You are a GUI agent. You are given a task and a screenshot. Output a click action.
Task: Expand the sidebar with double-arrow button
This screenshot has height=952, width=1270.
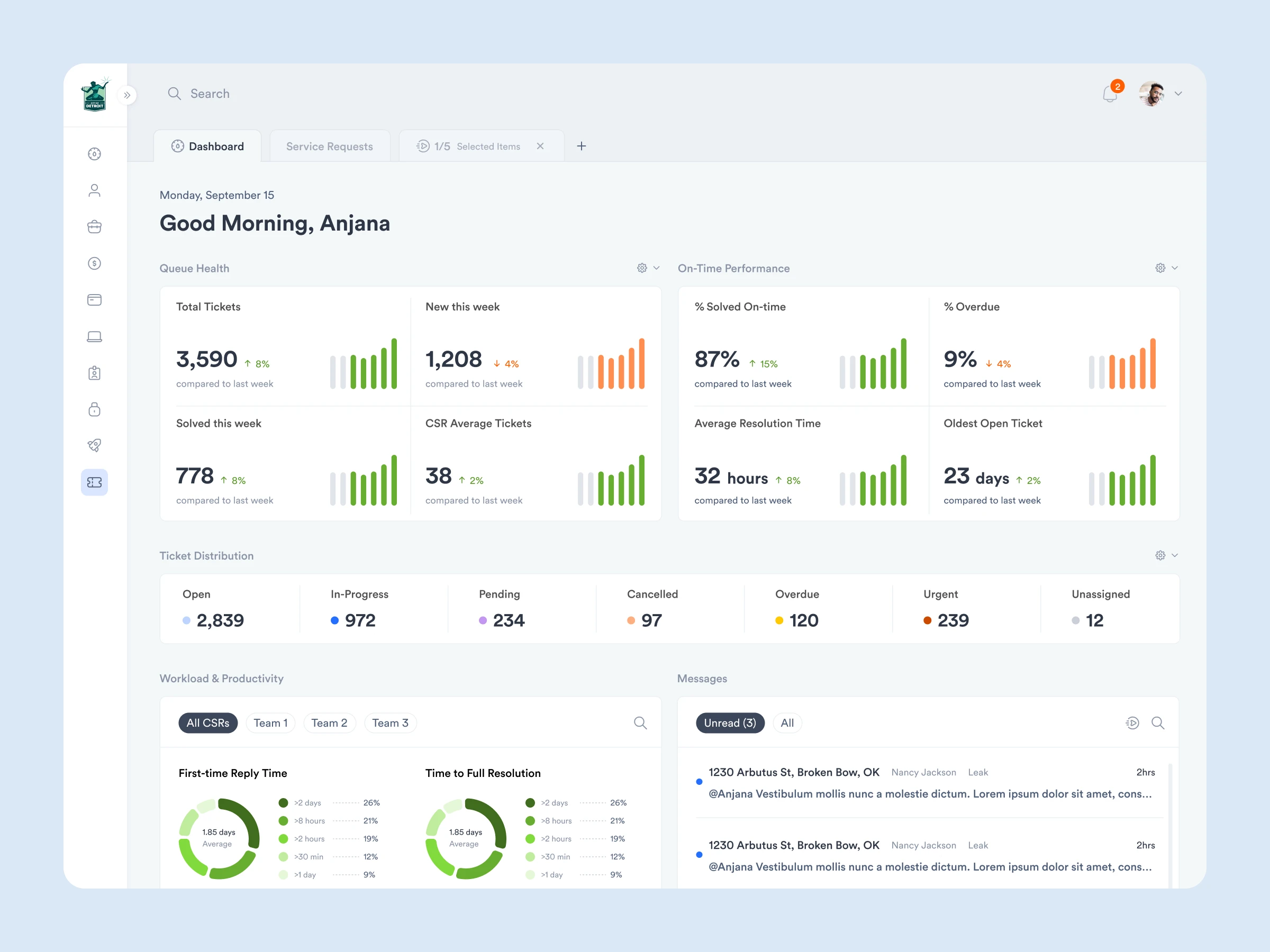(x=127, y=95)
